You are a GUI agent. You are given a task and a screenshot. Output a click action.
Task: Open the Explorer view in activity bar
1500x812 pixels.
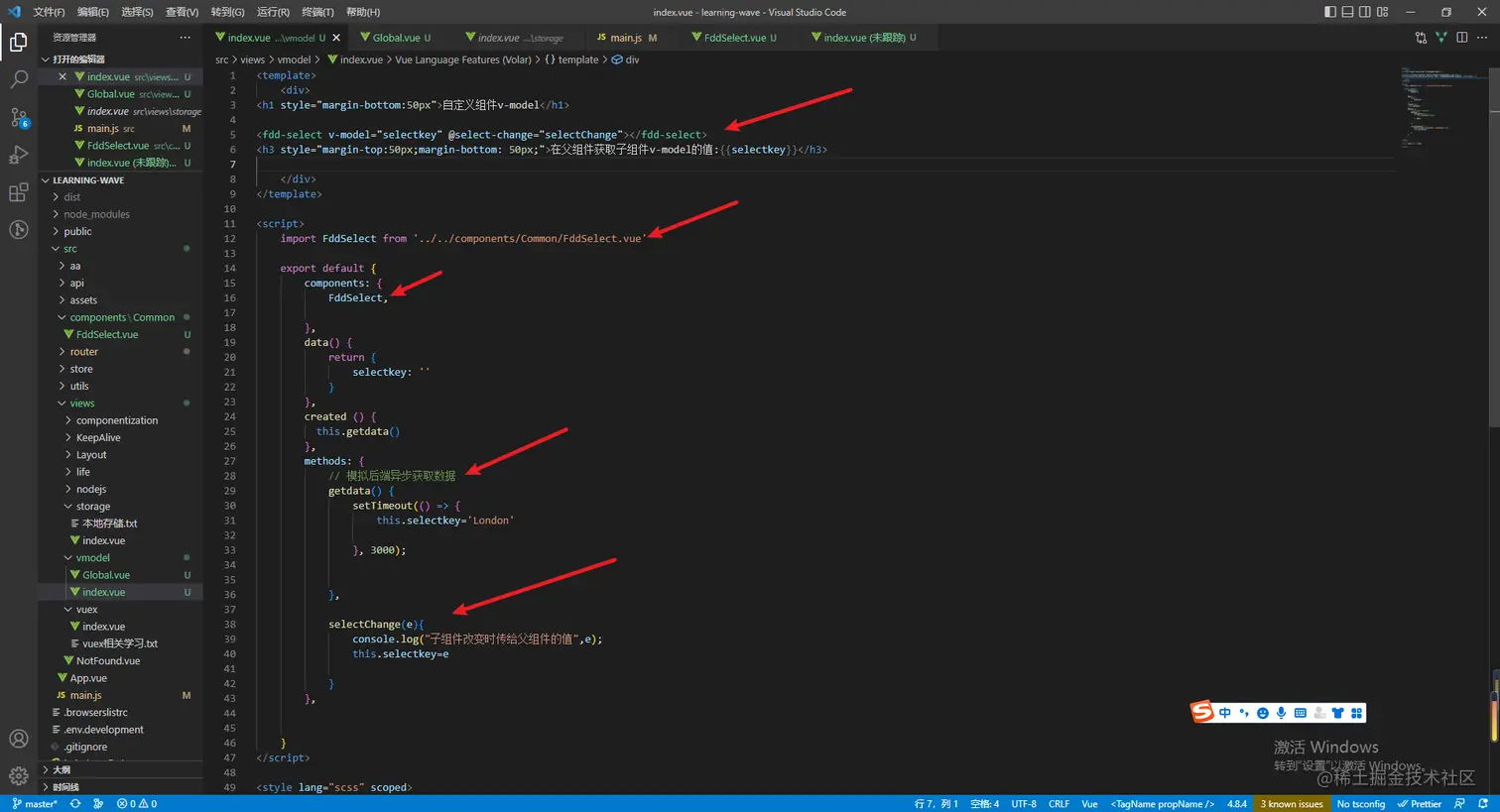pyautogui.click(x=18, y=42)
